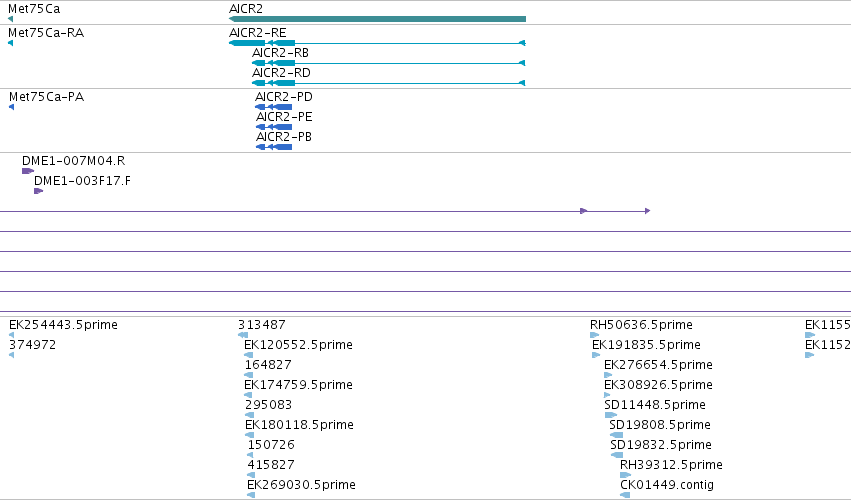Click the EK120552.5prime EST label
The width and height of the screenshot is (851, 500).
click(299, 345)
